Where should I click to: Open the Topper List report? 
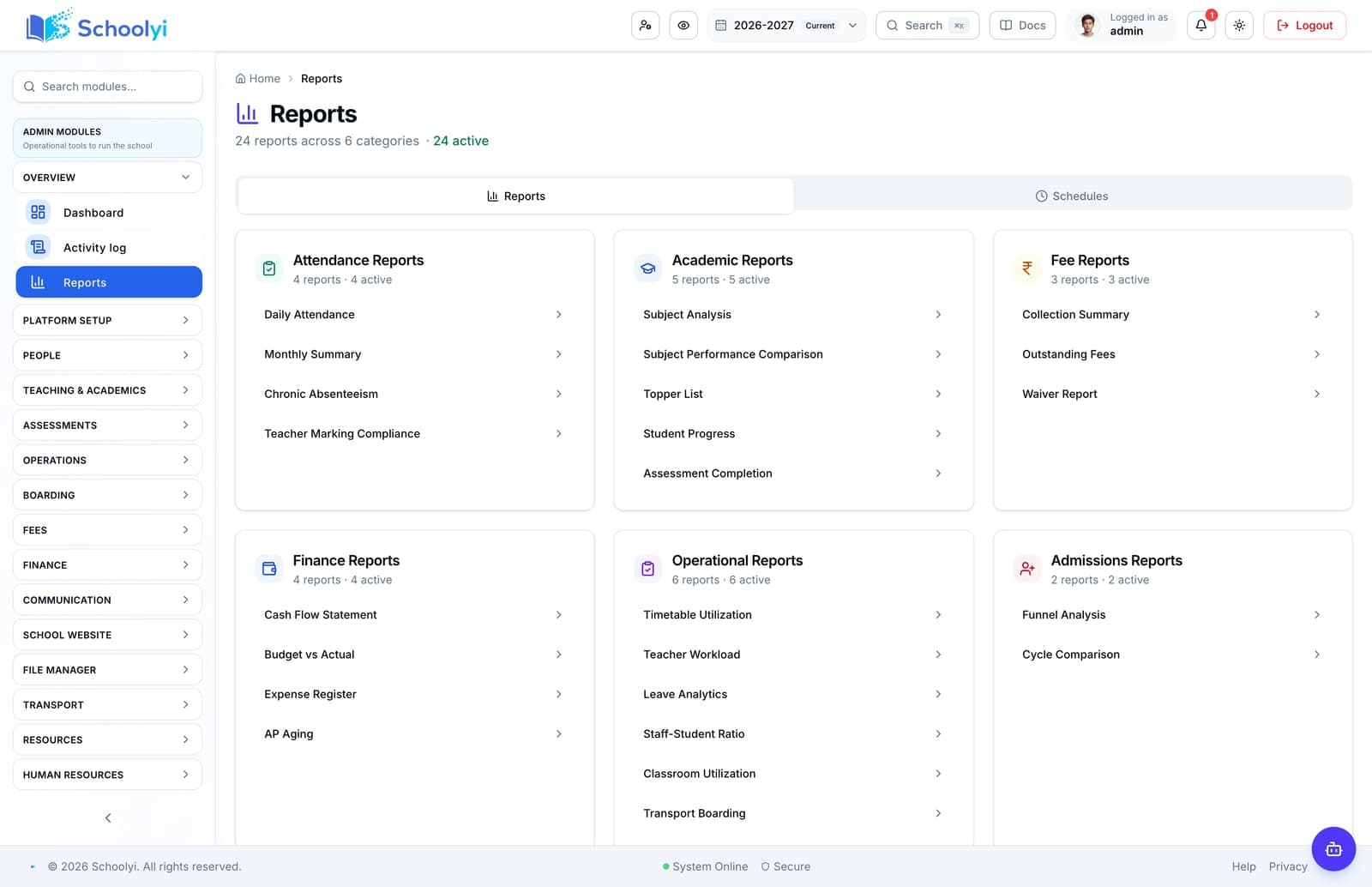click(793, 394)
